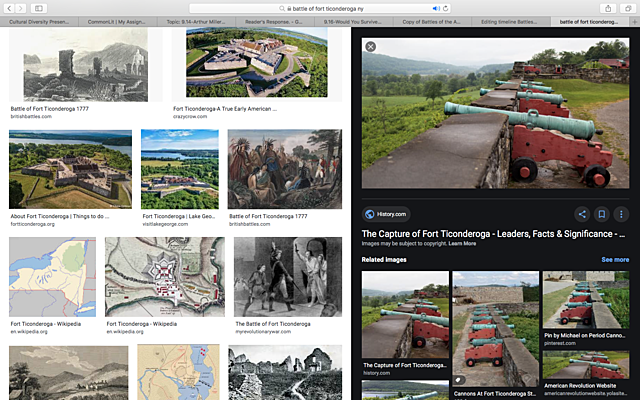Open See more related images link
Image resolution: width=640 pixels, height=400 pixels.
(615, 260)
